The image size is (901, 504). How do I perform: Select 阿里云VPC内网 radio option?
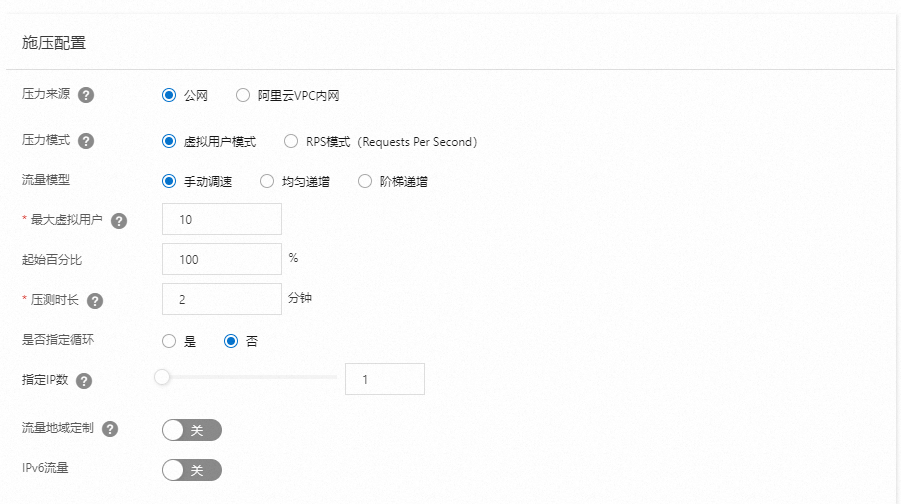click(x=243, y=95)
